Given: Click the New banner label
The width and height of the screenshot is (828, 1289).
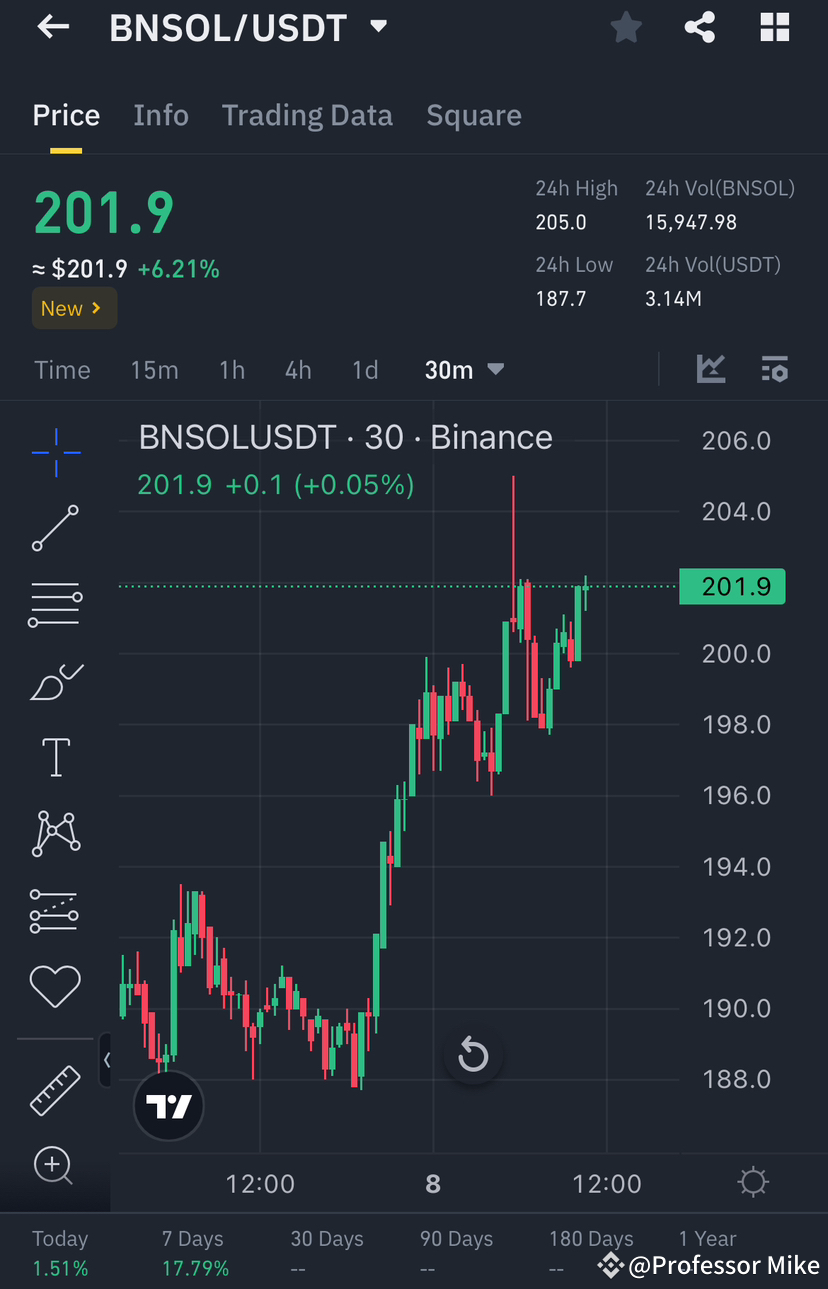Looking at the screenshot, I should 74,308.
